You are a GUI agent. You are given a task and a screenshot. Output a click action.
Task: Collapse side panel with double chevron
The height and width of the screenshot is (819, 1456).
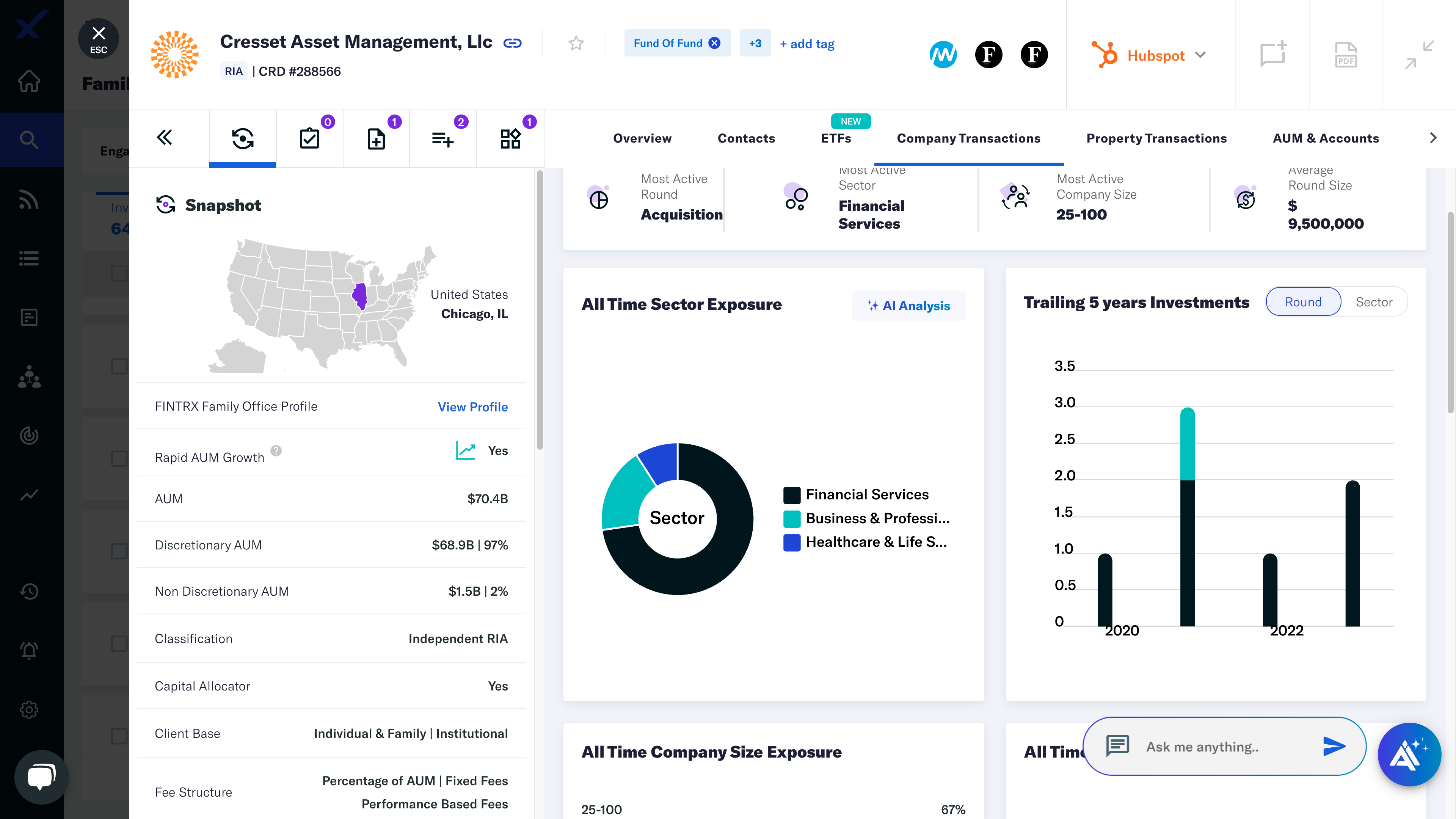tap(164, 138)
